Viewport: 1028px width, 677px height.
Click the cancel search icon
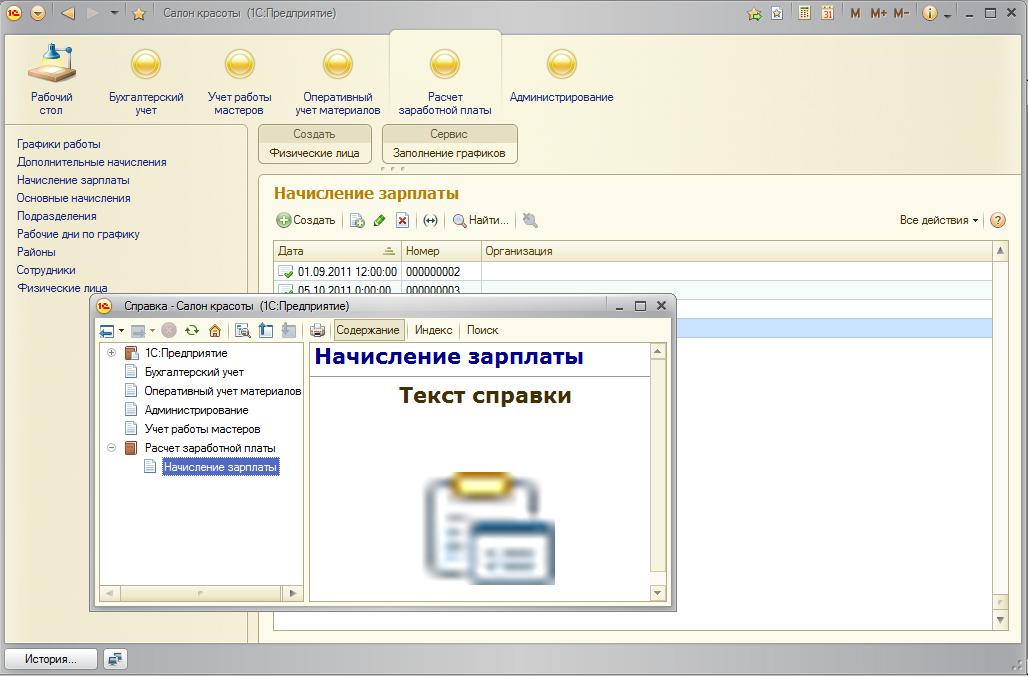point(530,221)
